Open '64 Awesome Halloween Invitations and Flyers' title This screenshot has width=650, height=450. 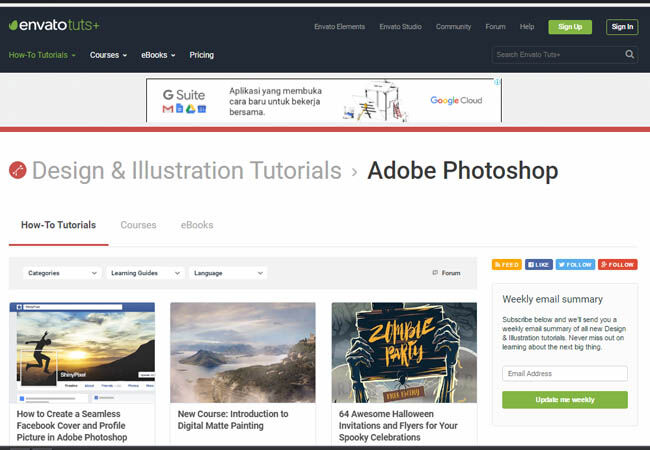click(x=398, y=426)
